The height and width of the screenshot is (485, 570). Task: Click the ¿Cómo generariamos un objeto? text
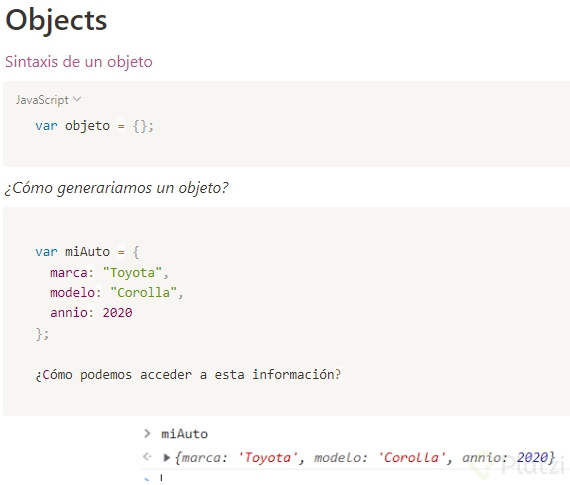tap(116, 188)
